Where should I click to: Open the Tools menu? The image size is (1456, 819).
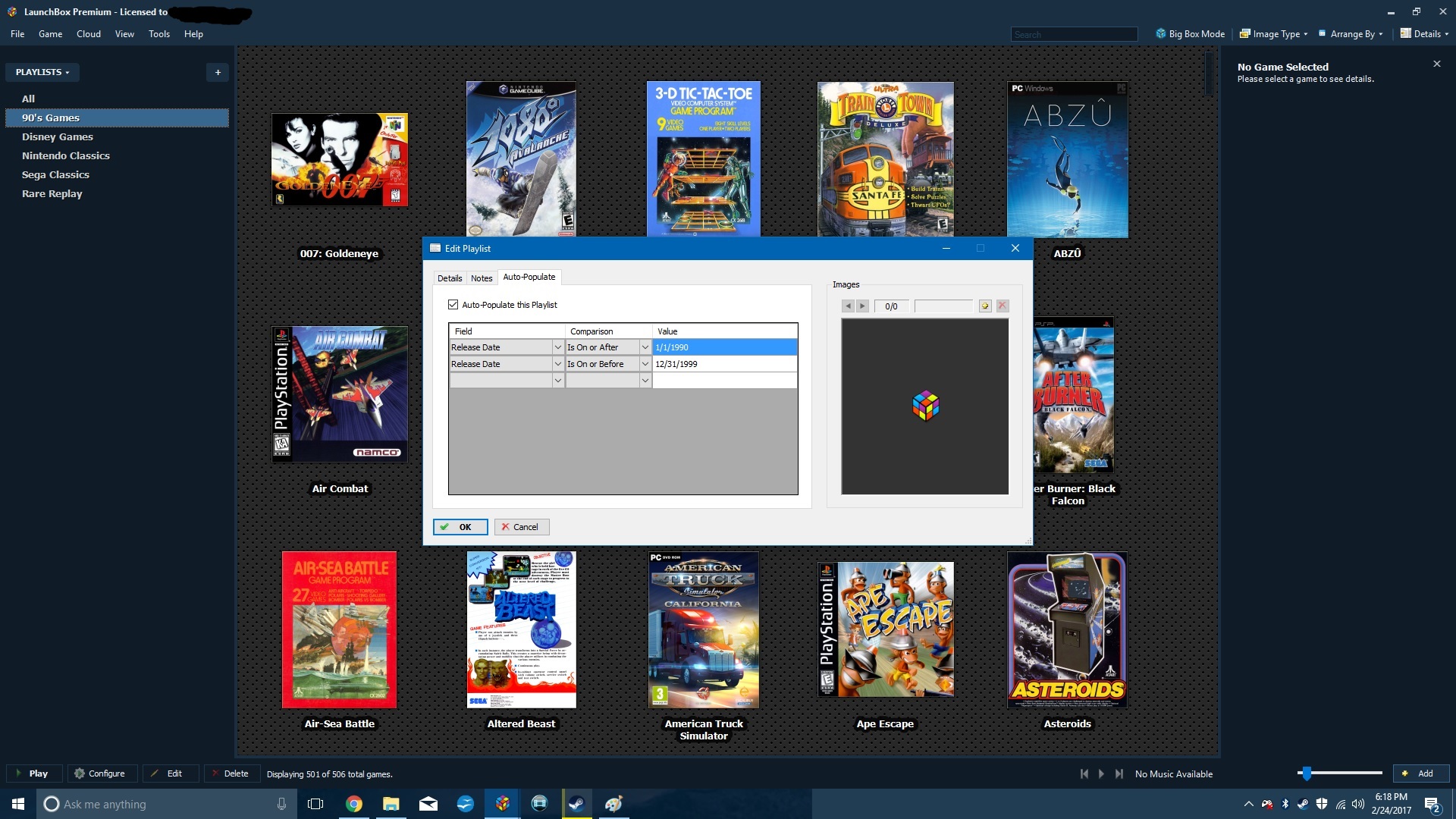click(159, 34)
